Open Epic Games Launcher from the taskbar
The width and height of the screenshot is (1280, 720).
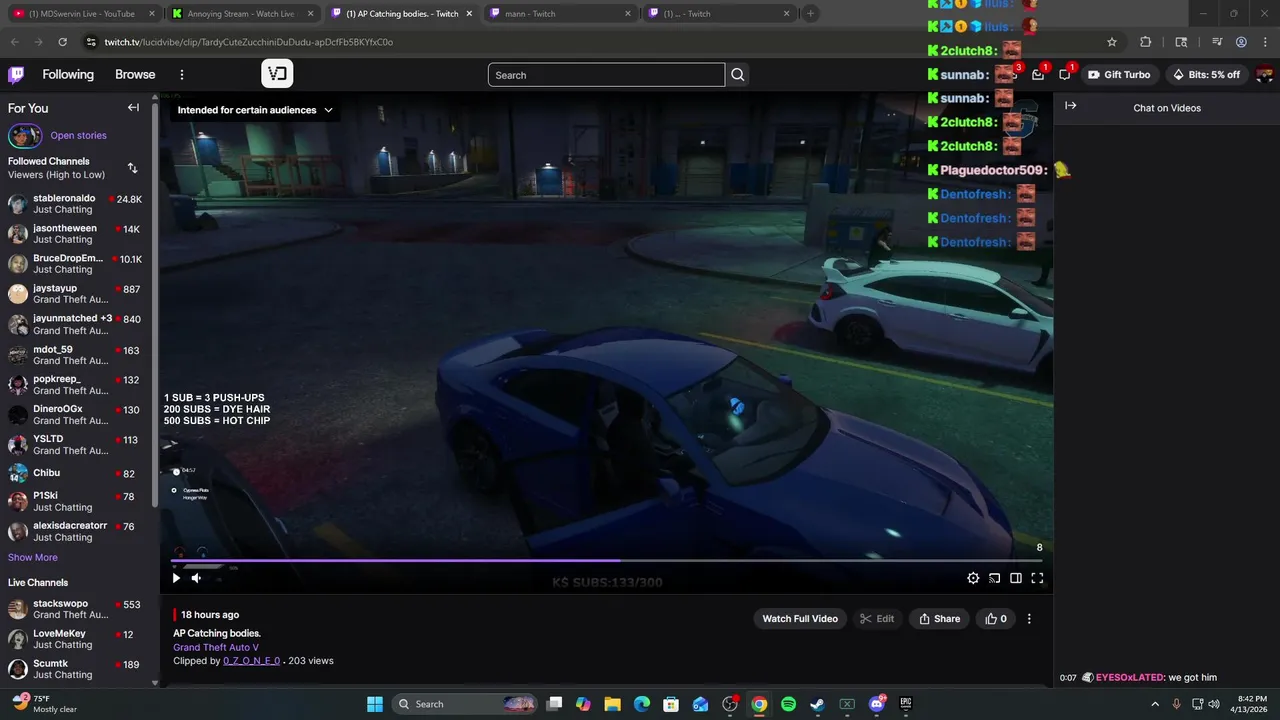[x=906, y=704]
